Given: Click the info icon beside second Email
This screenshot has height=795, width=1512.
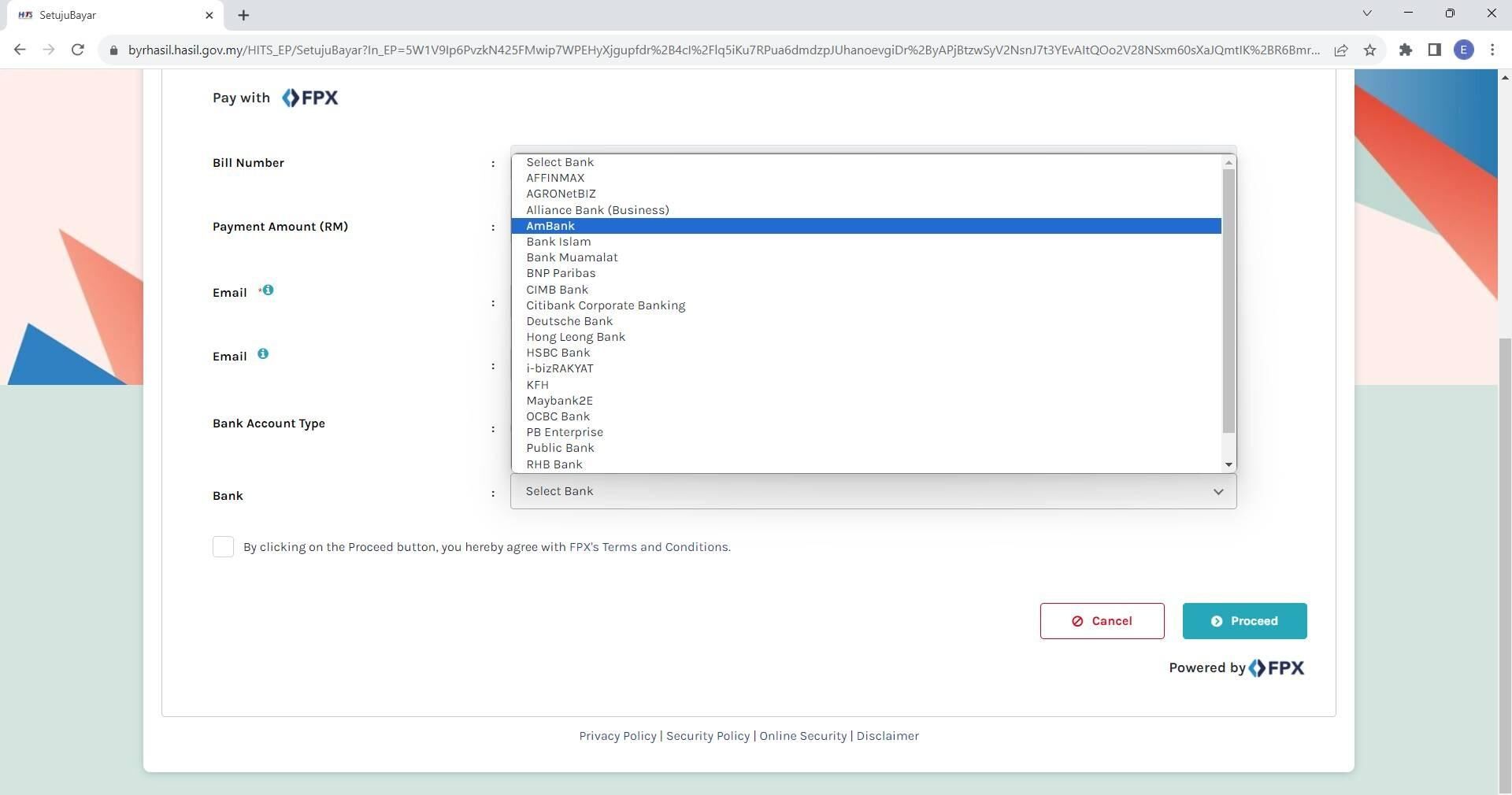Looking at the screenshot, I should 263,353.
